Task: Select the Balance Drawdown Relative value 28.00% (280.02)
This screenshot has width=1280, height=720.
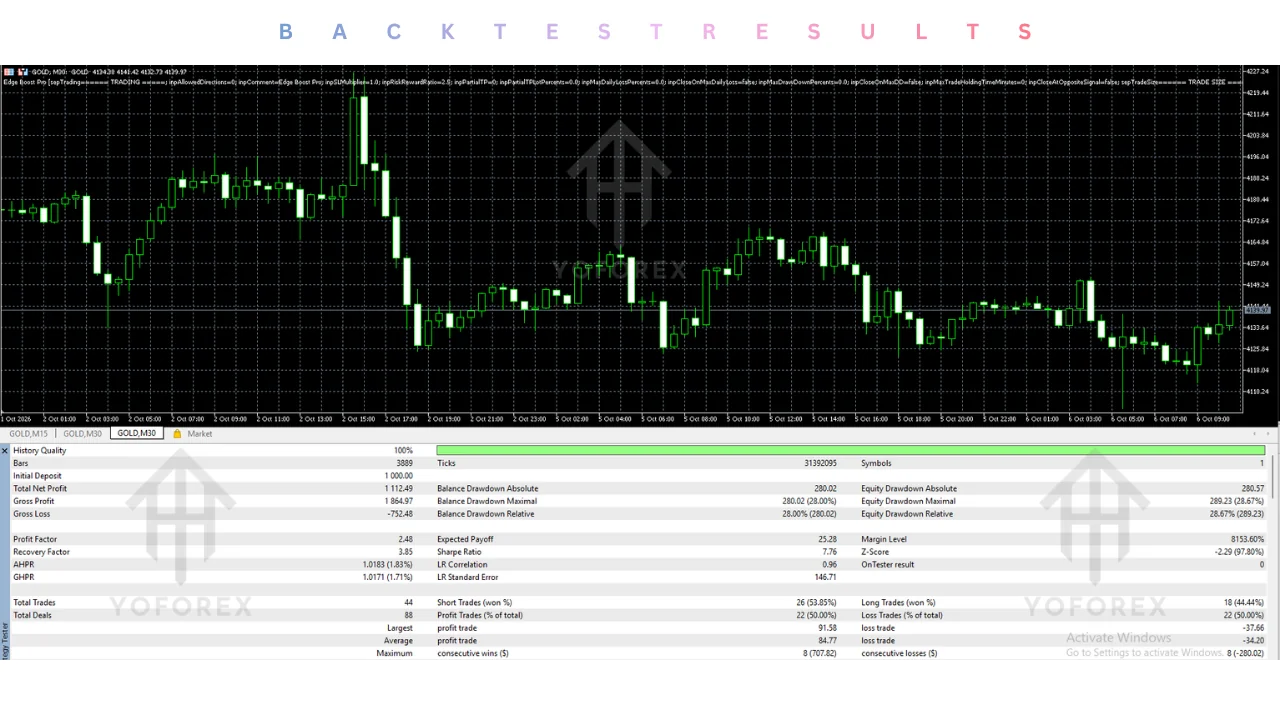Action: click(x=810, y=514)
